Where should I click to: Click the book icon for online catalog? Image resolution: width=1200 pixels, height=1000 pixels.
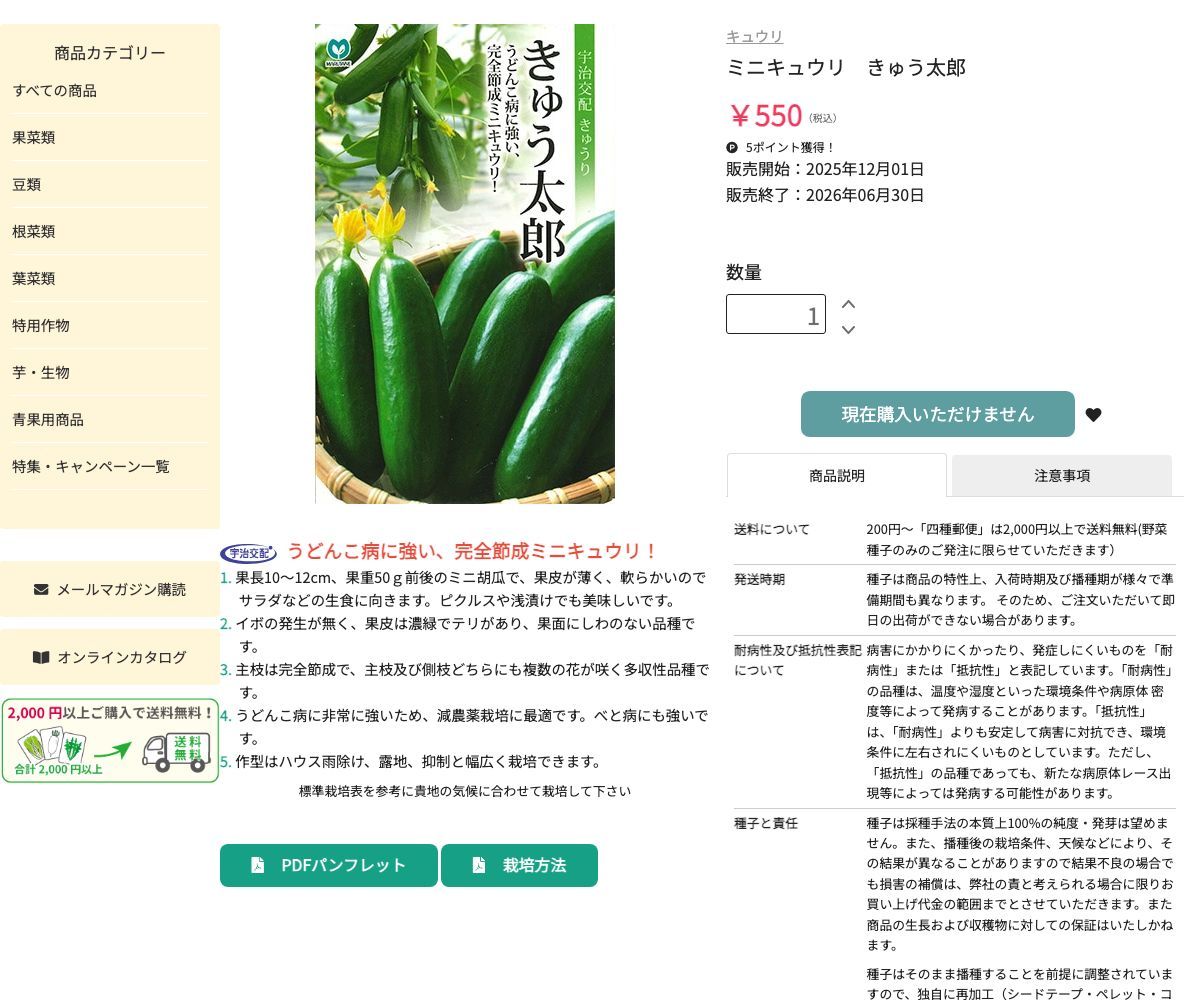pyautogui.click(x=41, y=657)
